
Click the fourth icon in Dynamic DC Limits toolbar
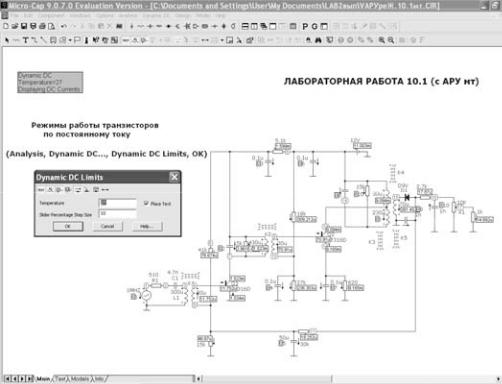tap(68, 190)
